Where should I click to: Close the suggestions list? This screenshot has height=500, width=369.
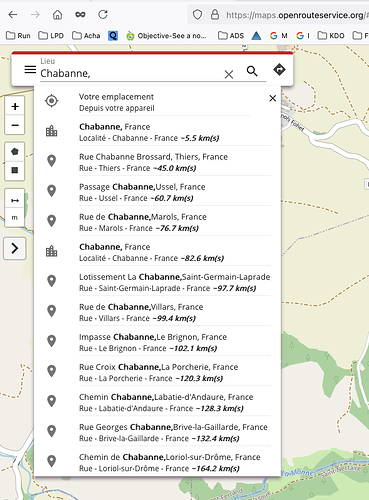click(x=273, y=98)
